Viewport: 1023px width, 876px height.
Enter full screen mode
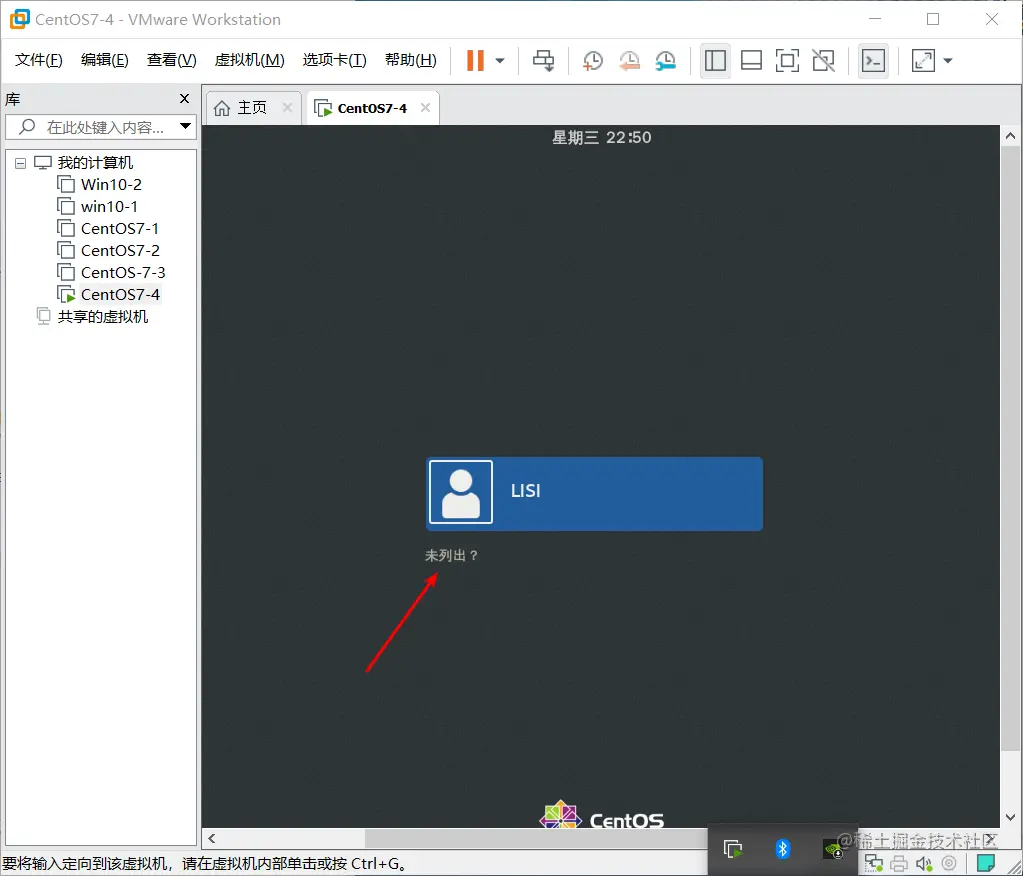tap(787, 61)
